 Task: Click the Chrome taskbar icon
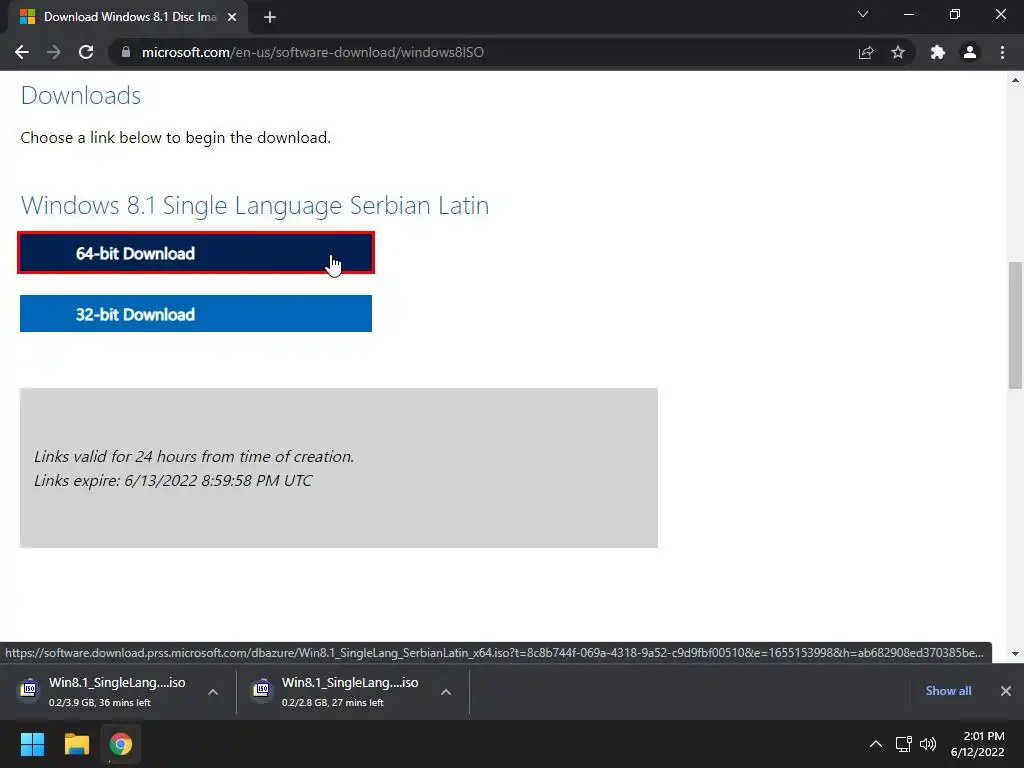[x=121, y=744]
